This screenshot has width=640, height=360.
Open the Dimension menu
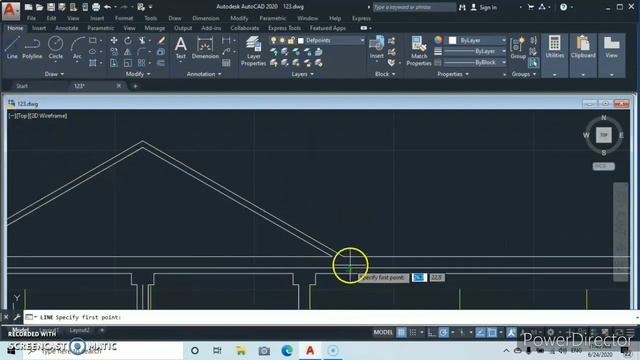click(x=206, y=18)
